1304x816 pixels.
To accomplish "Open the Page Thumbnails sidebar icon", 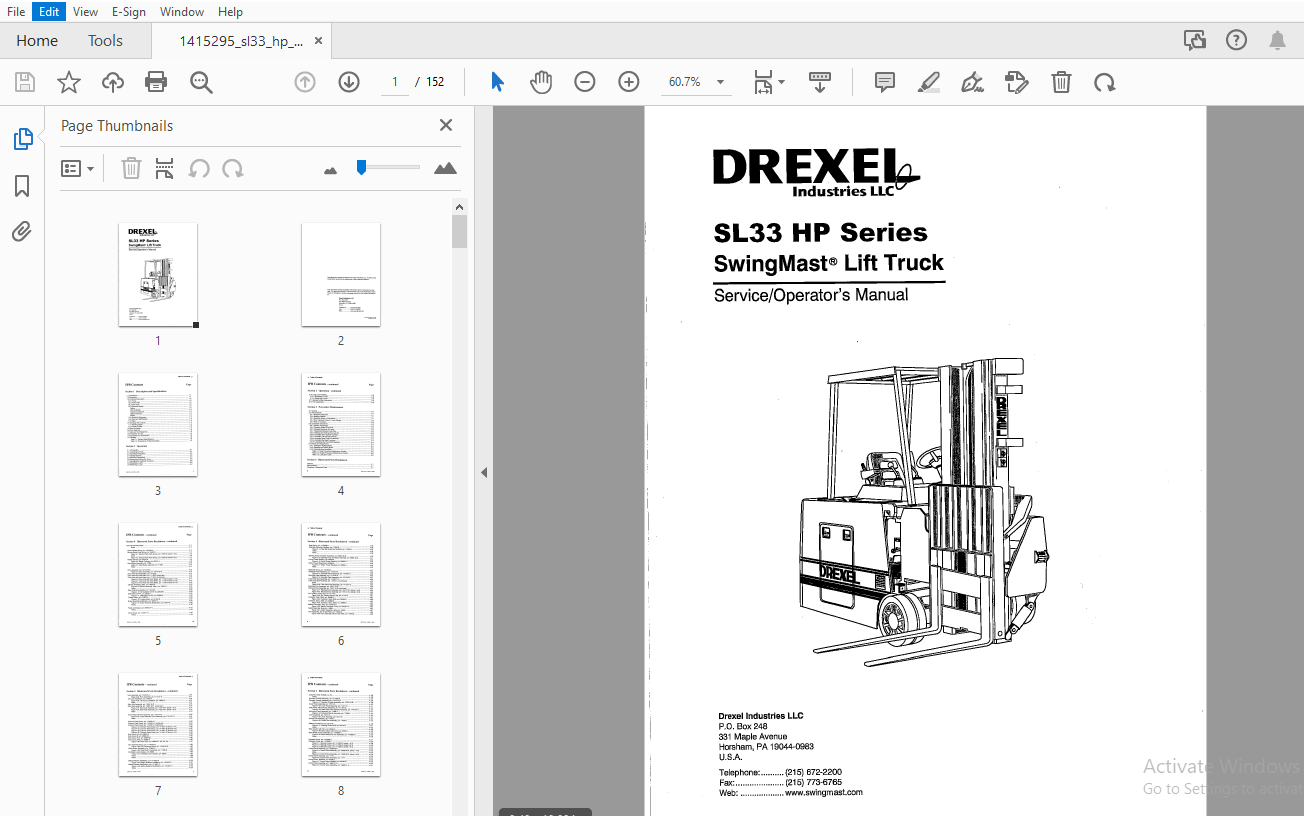I will [22, 140].
